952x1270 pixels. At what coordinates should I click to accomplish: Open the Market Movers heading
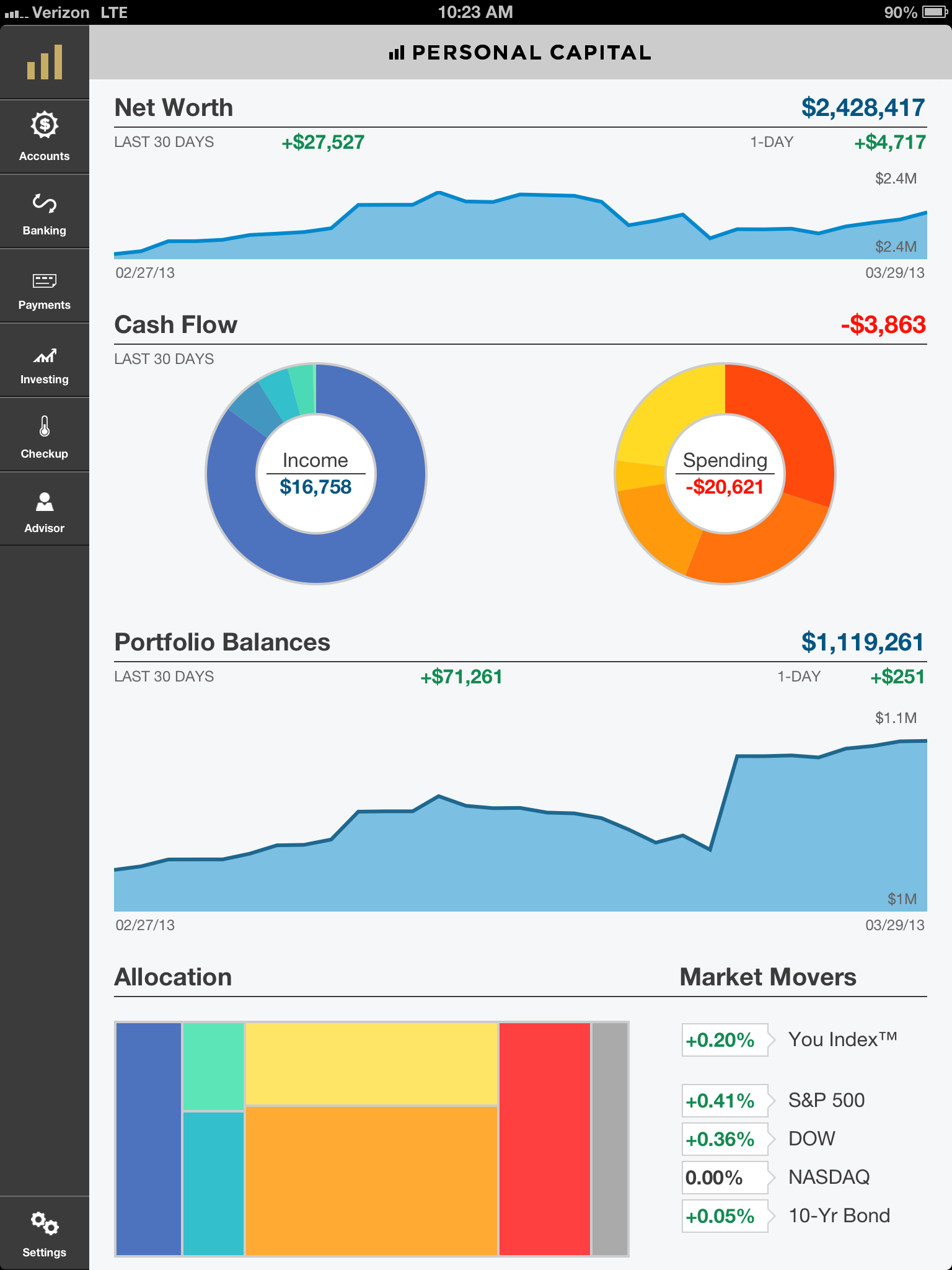(768, 977)
